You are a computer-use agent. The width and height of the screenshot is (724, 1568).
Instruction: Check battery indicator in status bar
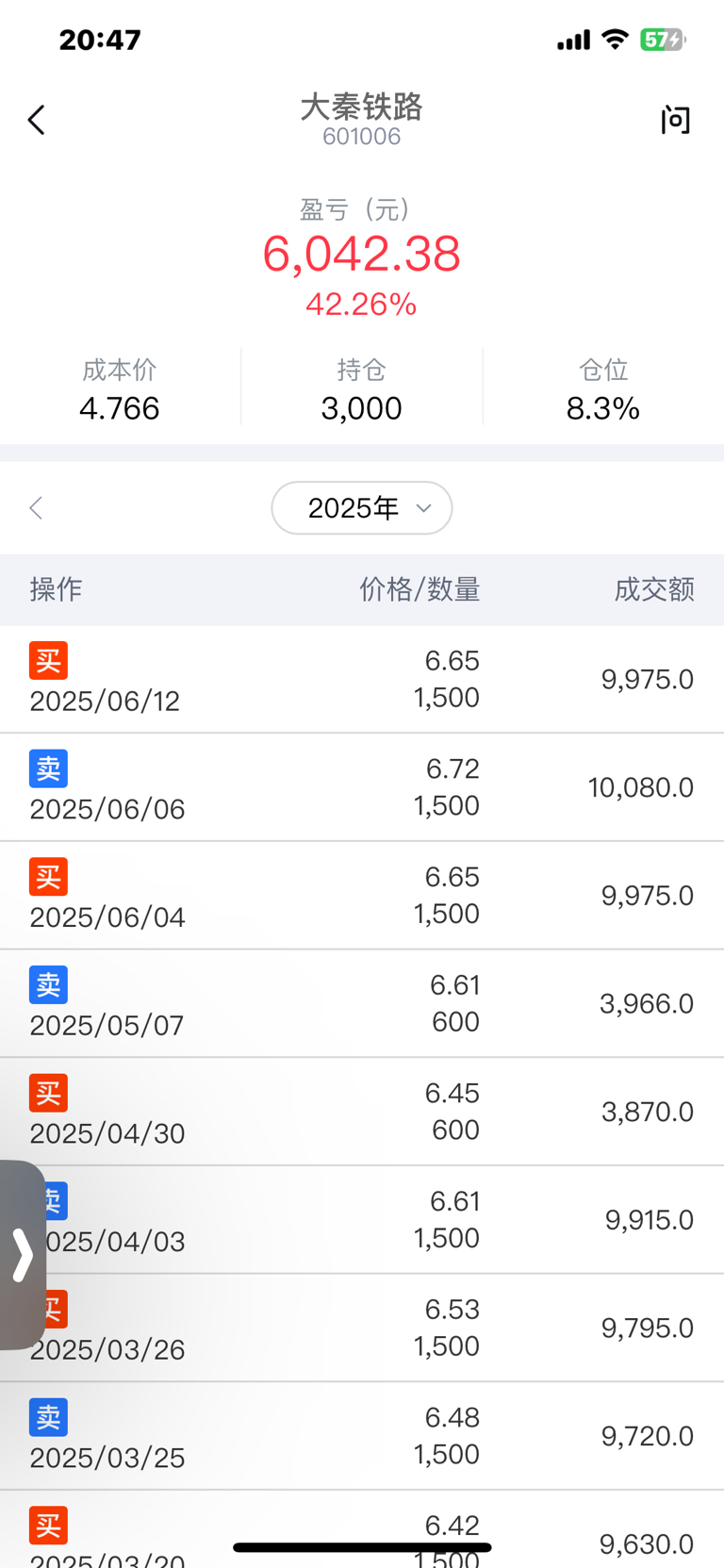[663, 40]
